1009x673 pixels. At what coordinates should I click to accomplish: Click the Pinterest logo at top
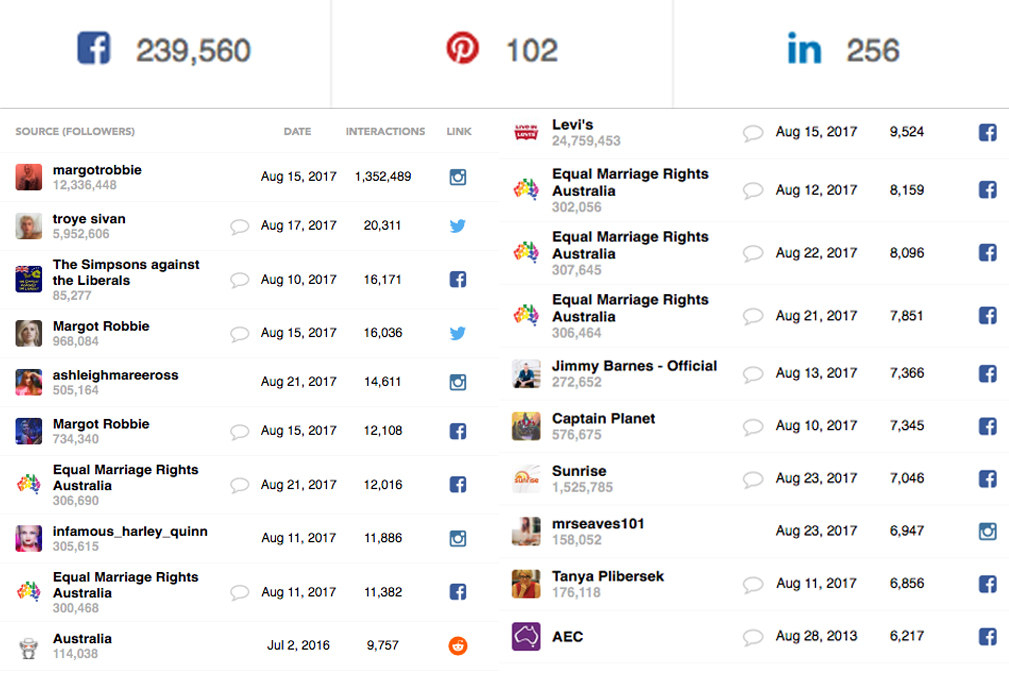pyautogui.click(x=462, y=48)
